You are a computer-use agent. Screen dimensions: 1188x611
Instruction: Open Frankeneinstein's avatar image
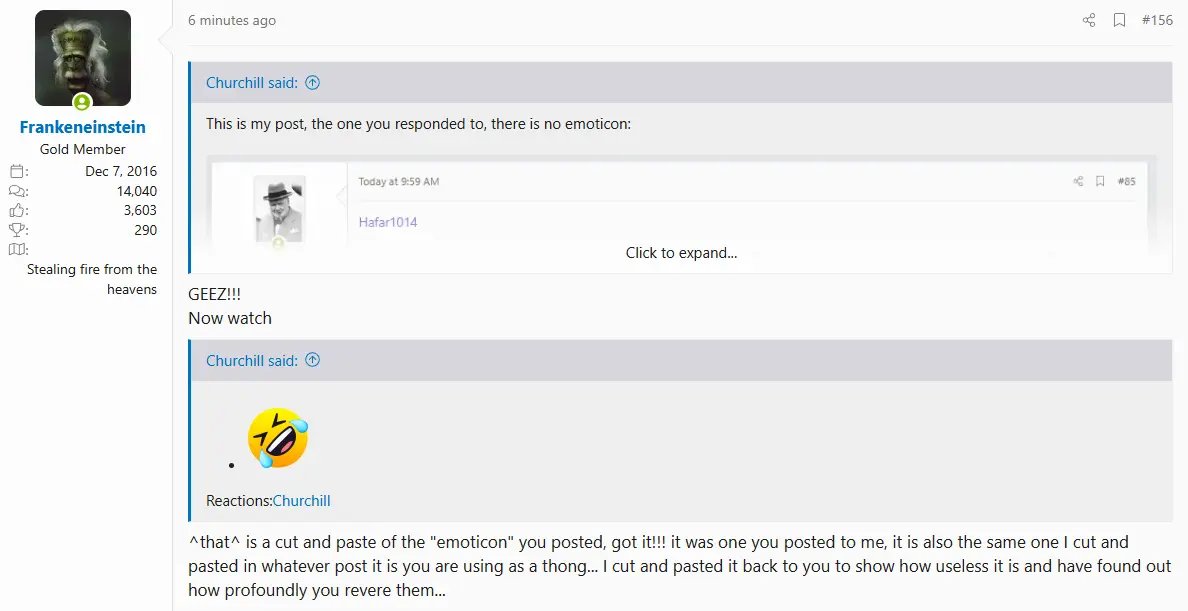(x=83, y=58)
